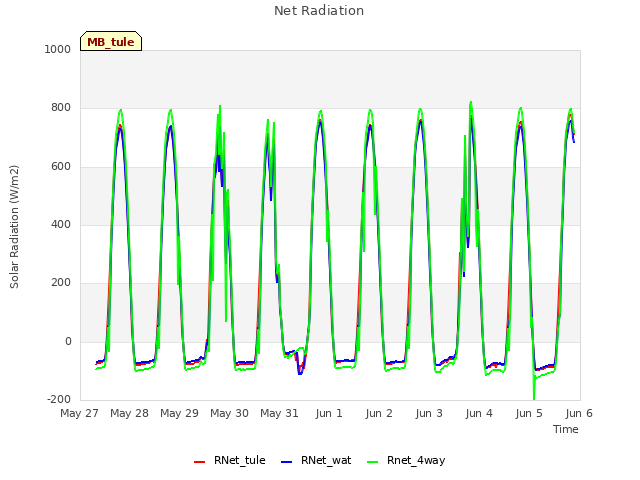Click the blue RNet_wat legend swatch
Viewport: 640px width, 480px height.
[287, 462]
